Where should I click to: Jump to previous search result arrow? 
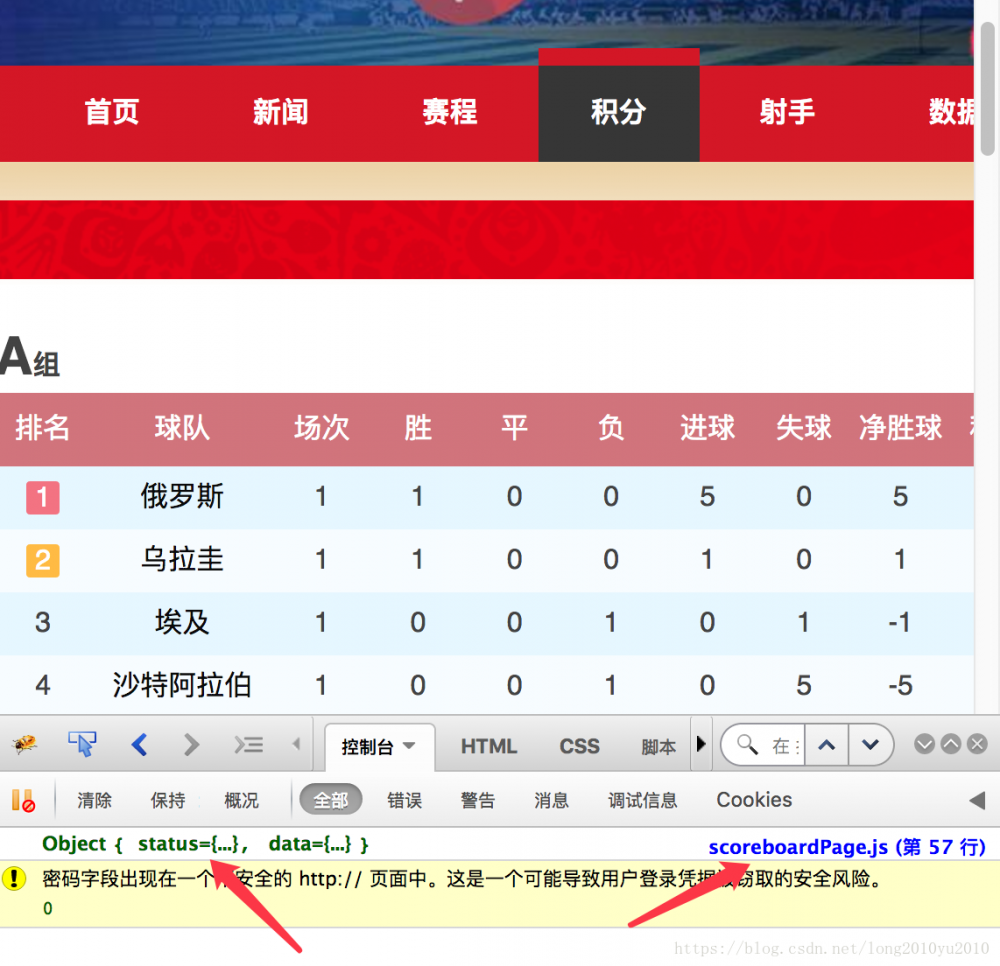[827, 744]
